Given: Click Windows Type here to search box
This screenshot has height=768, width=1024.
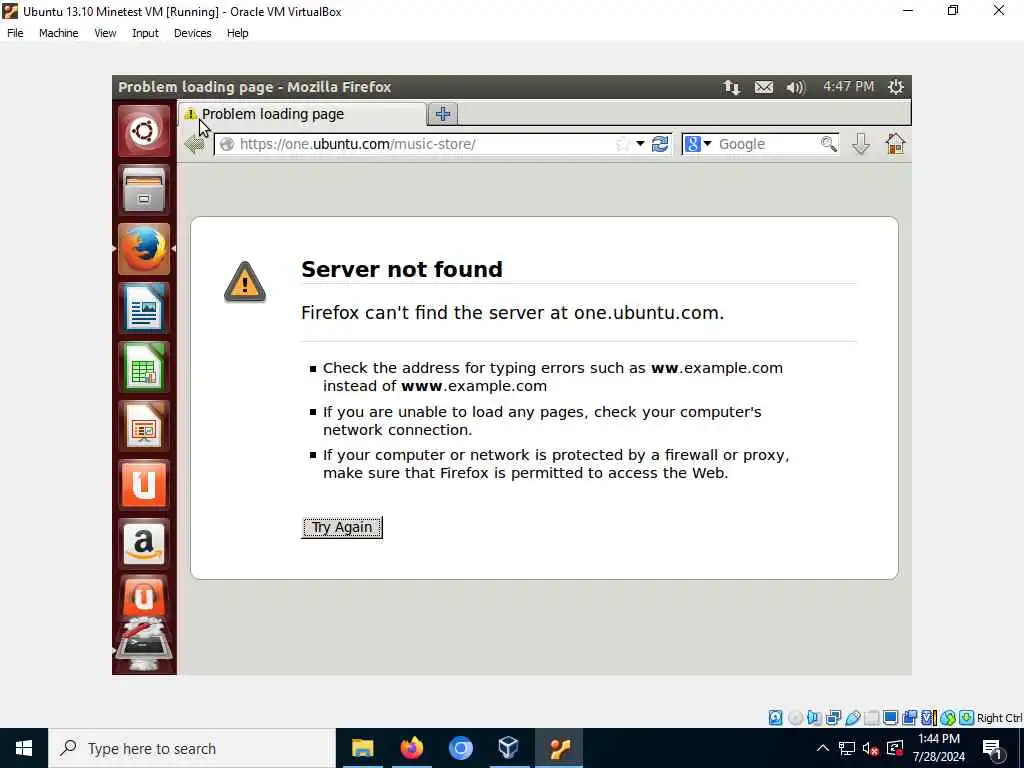Looking at the screenshot, I should click(x=191, y=748).
